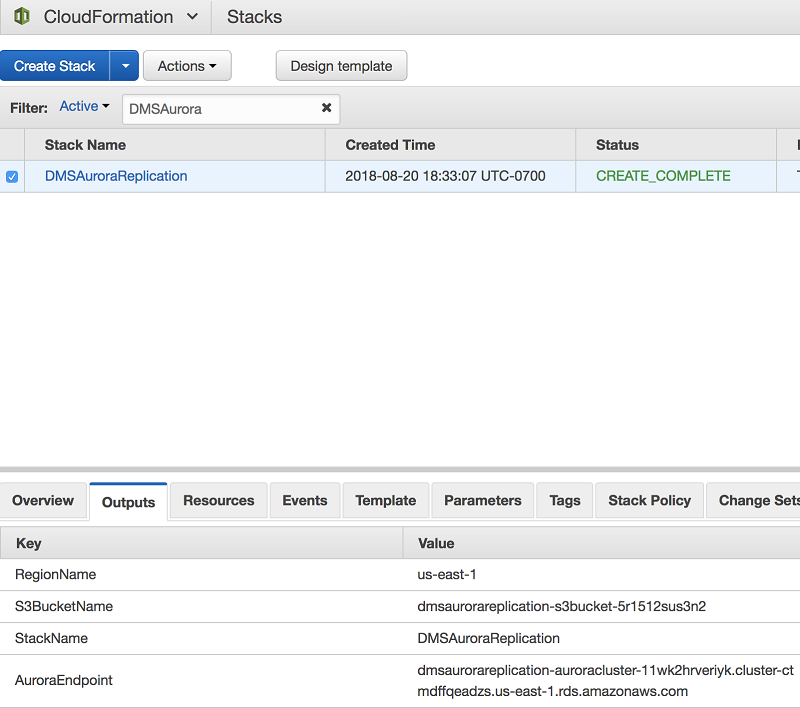Click the DMSAuroraReplication value in Outputs
This screenshot has width=800, height=708.
[488, 638]
